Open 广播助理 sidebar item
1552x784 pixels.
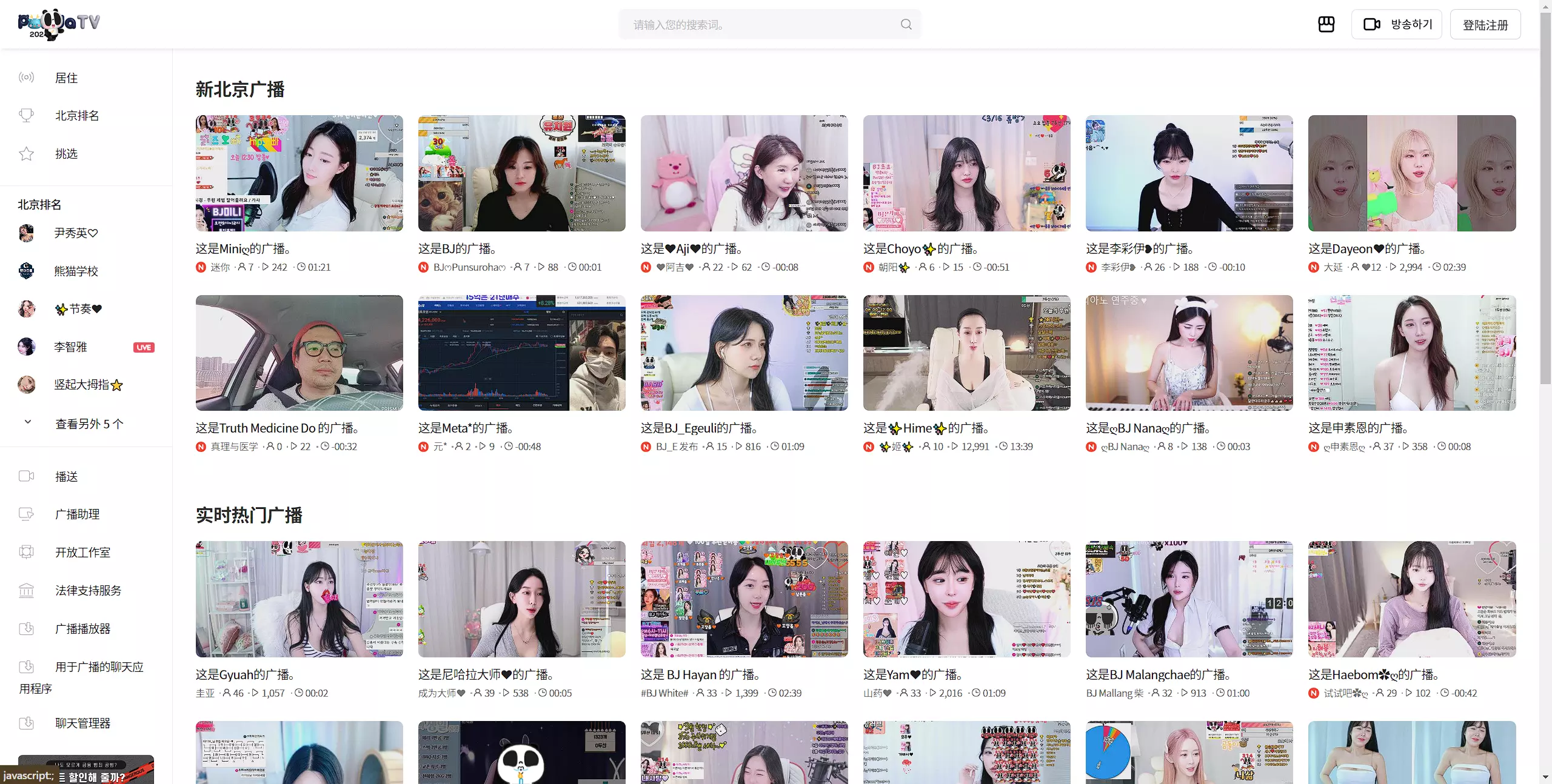[x=77, y=514]
